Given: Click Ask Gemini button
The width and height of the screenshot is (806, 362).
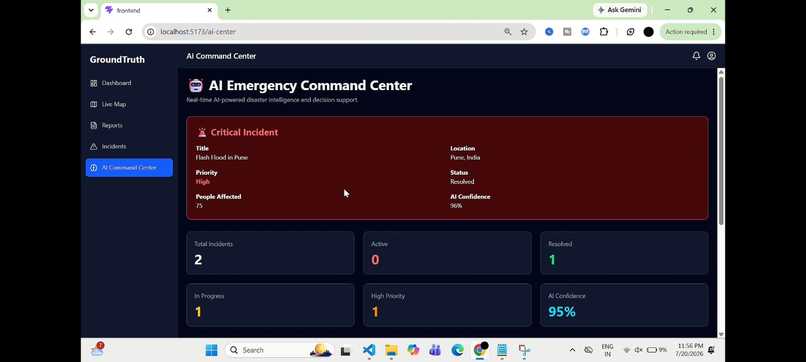Looking at the screenshot, I should [x=619, y=10].
